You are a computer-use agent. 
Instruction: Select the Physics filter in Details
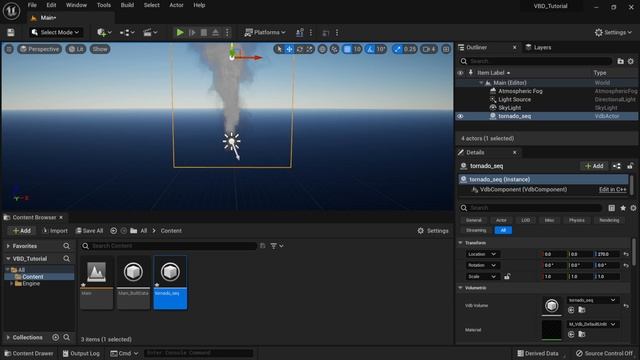click(x=576, y=220)
